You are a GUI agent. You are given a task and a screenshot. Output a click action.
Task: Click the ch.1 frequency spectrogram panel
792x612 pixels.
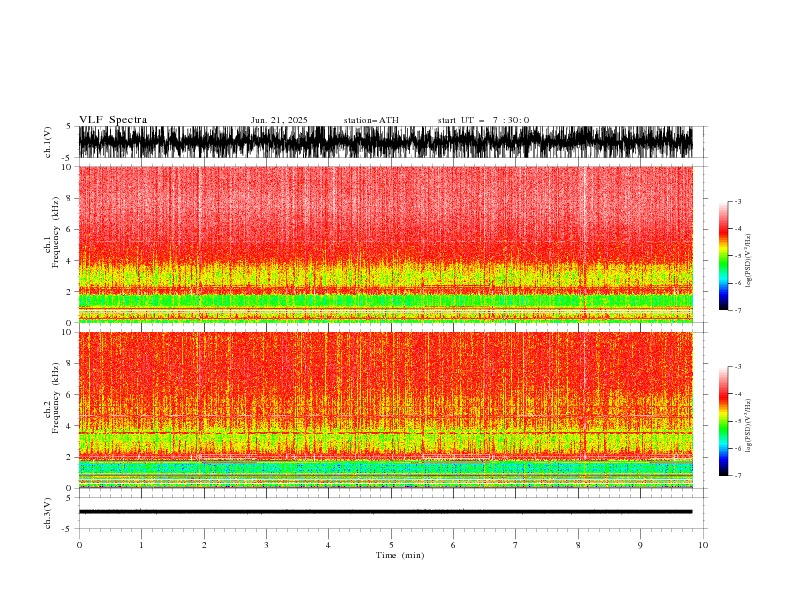385,244
